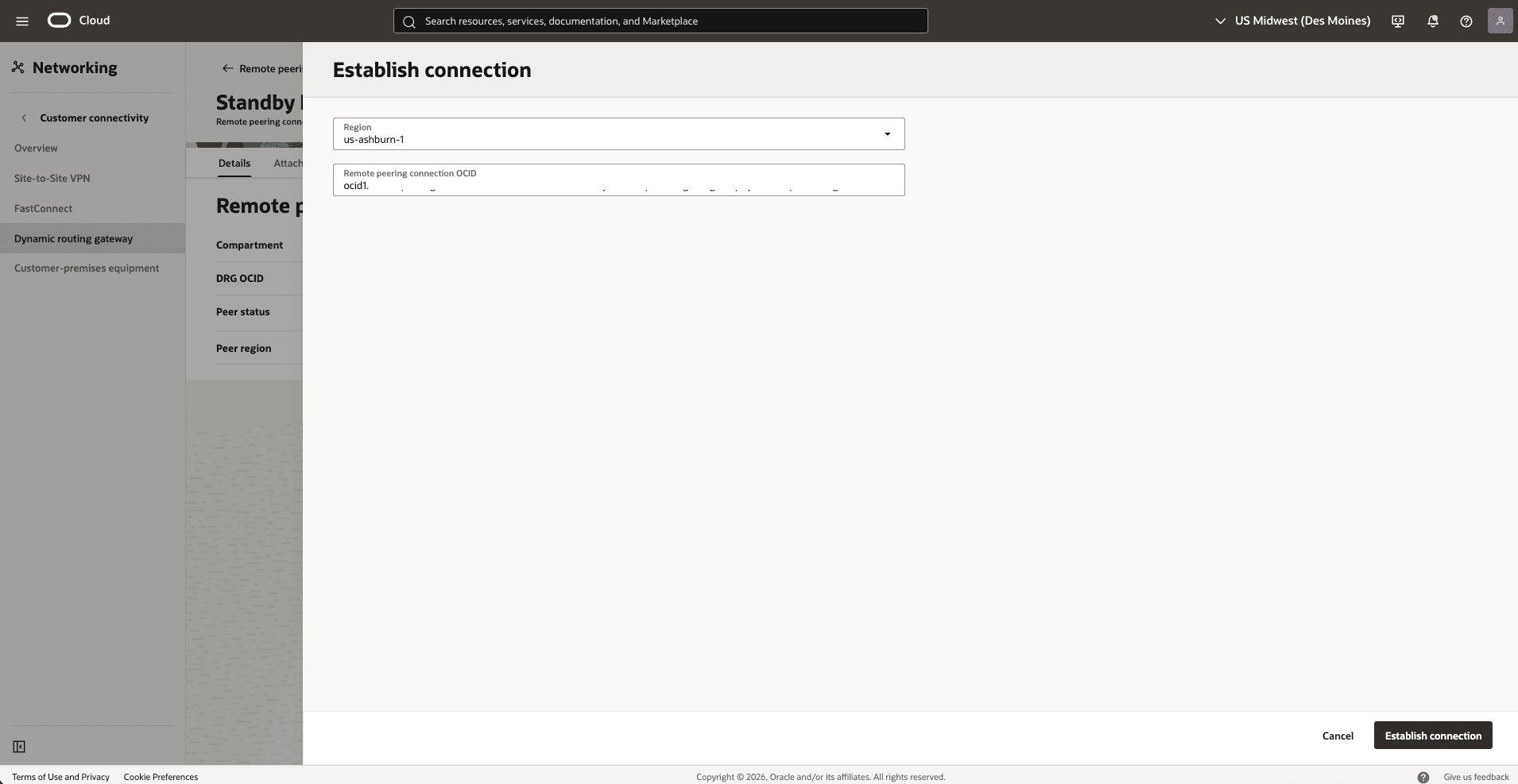The width and height of the screenshot is (1518, 784).
Task: Click the feedback help circle icon near footer
Action: point(1423,776)
